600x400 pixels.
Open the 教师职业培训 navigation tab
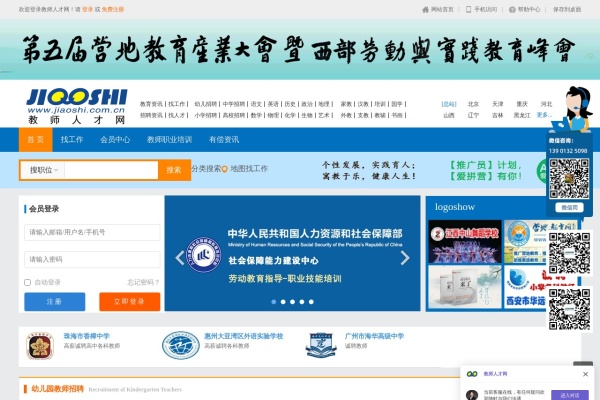(x=170, y=140)
